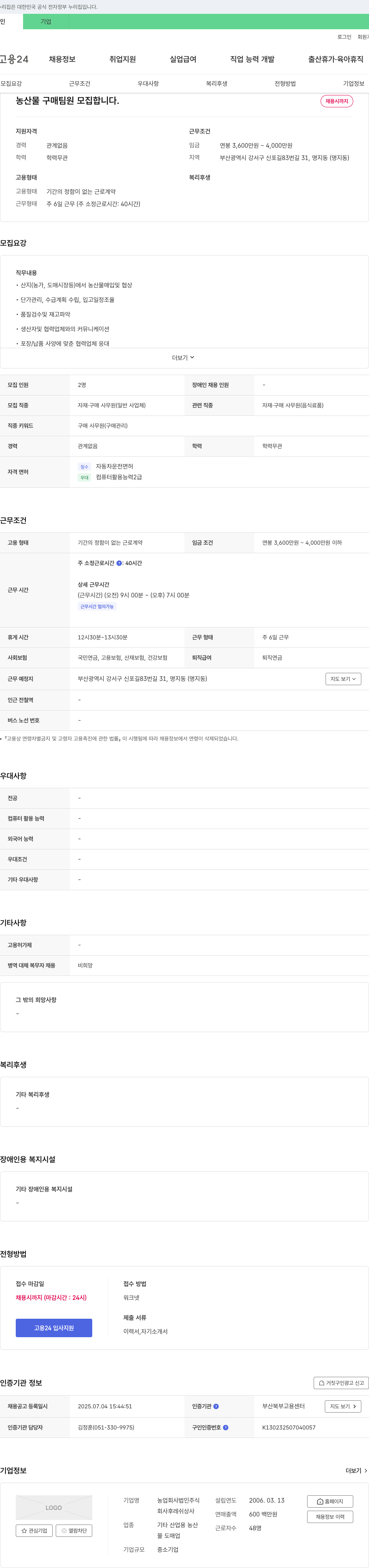Click 48명 employee count value
The image size is (369, 1568).
[255, 1528]
